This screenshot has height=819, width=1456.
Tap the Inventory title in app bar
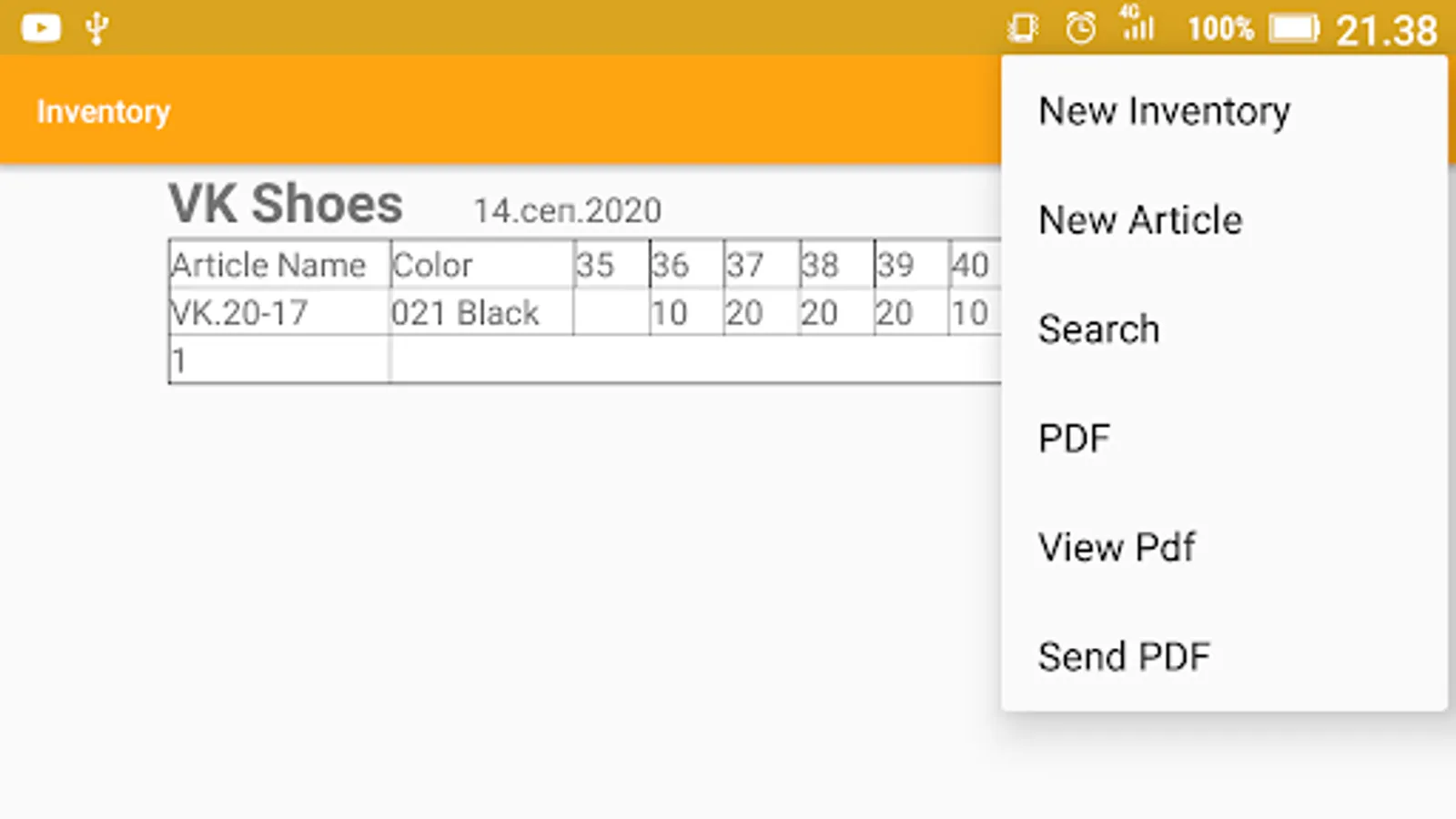pos(104,111)
